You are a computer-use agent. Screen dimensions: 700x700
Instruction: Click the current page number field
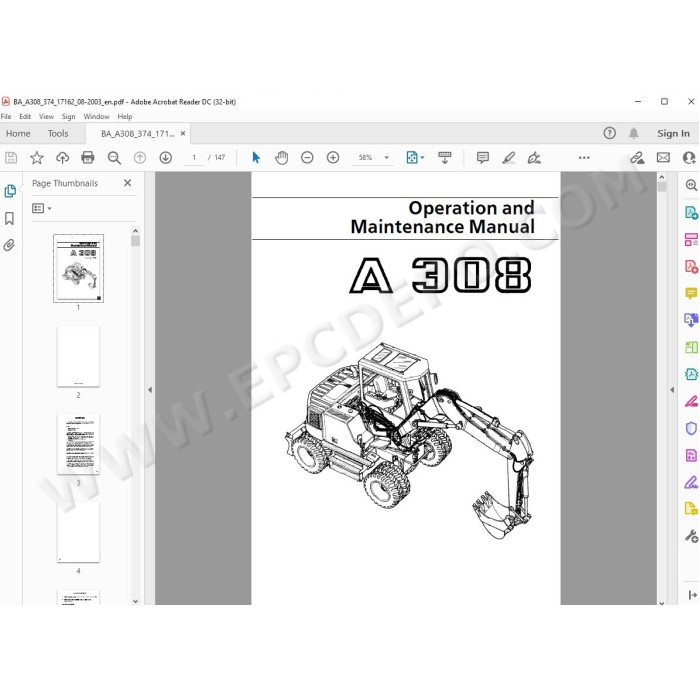coord(194,158)
